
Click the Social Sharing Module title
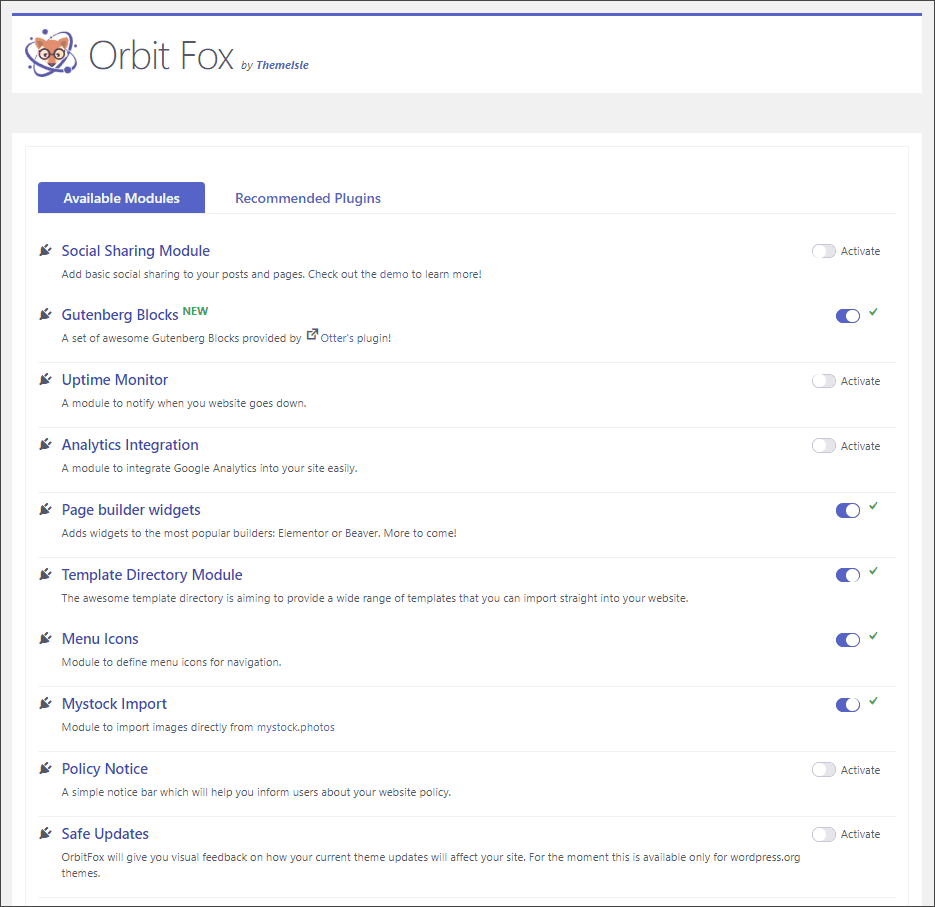(x=136, y=251)
